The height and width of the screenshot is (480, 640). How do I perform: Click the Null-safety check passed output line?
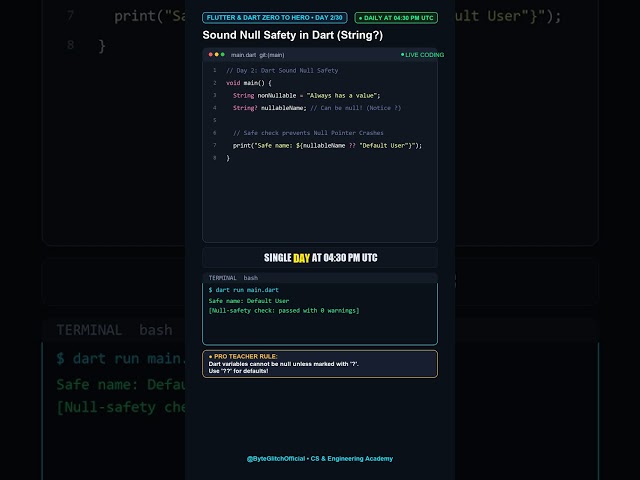pyautogui.click(x=284, y=311)
